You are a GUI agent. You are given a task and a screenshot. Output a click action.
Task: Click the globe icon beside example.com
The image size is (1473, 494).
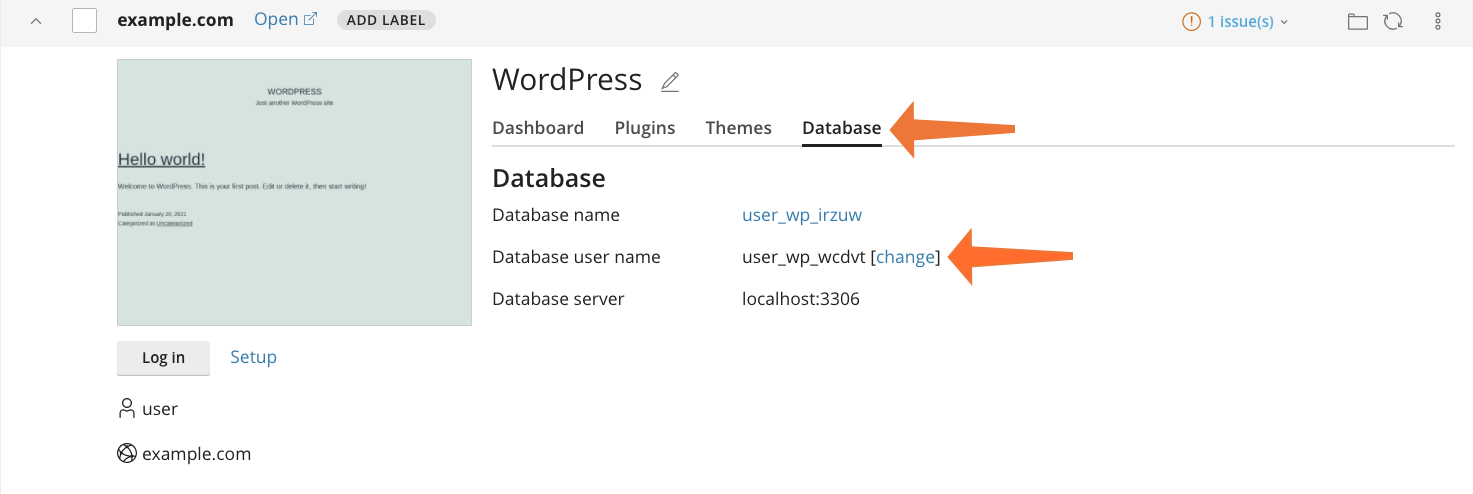[x=126, y=454]
